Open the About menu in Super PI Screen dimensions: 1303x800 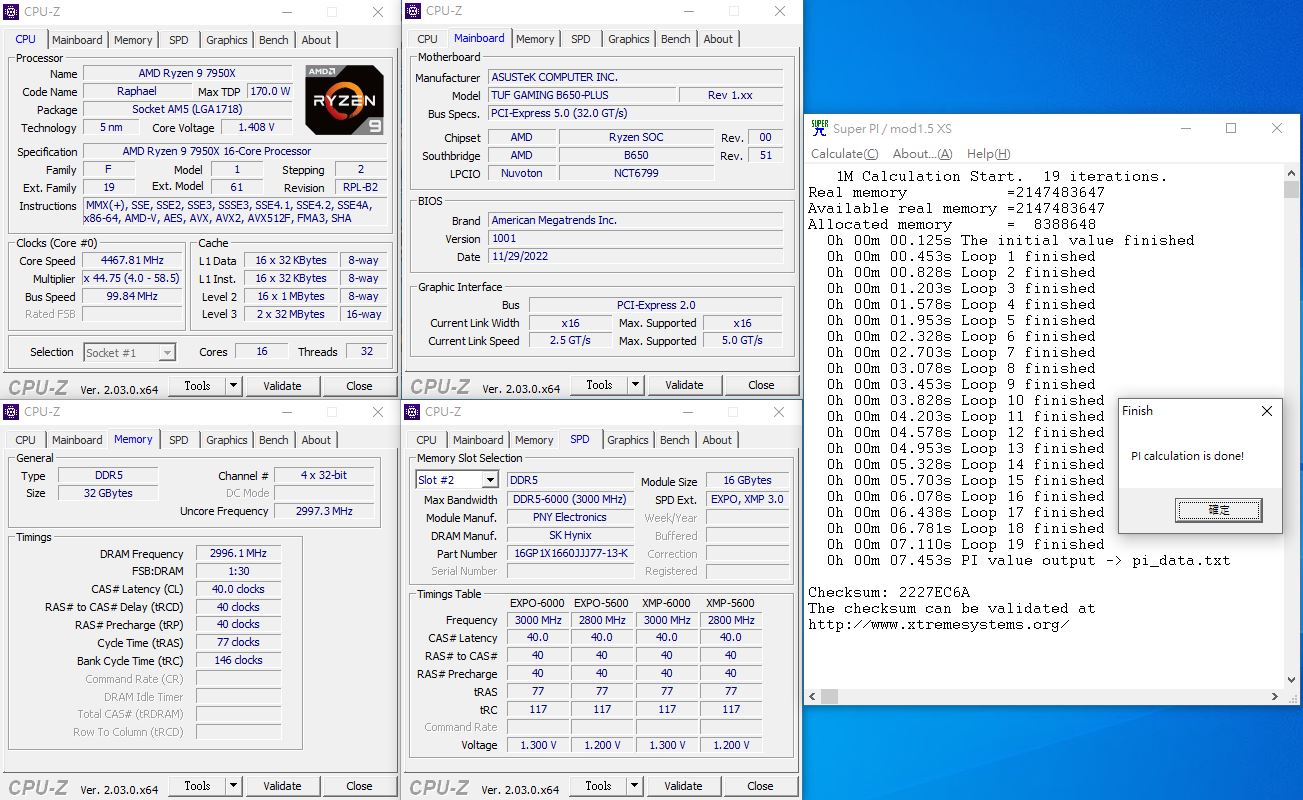[922, 154]
